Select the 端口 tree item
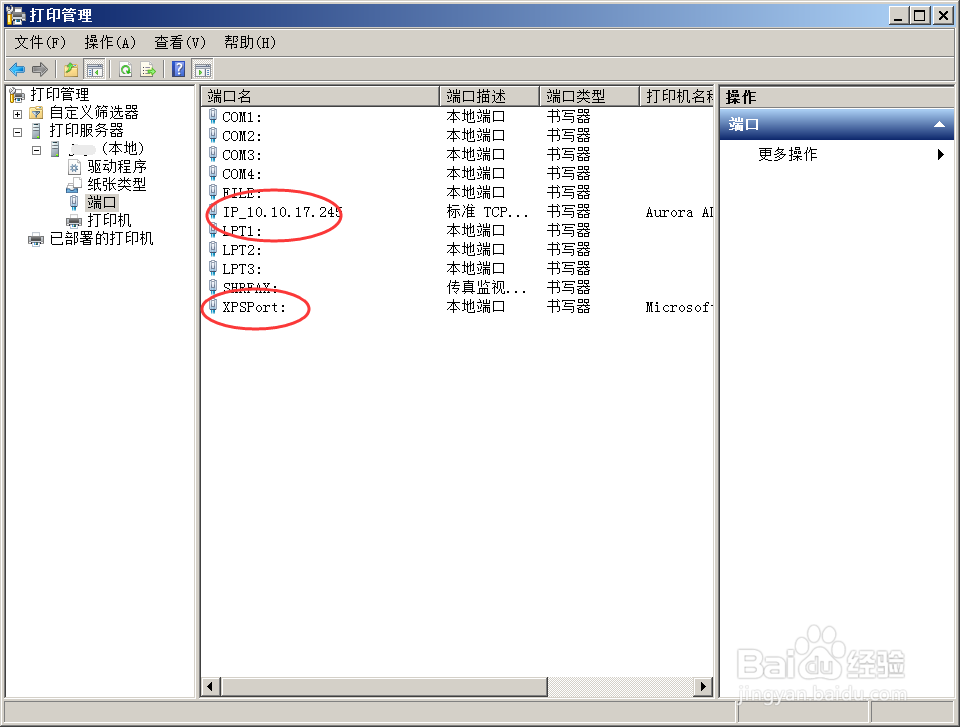The width and height of the screenshot is (960, 727). (x=102, y=202)
